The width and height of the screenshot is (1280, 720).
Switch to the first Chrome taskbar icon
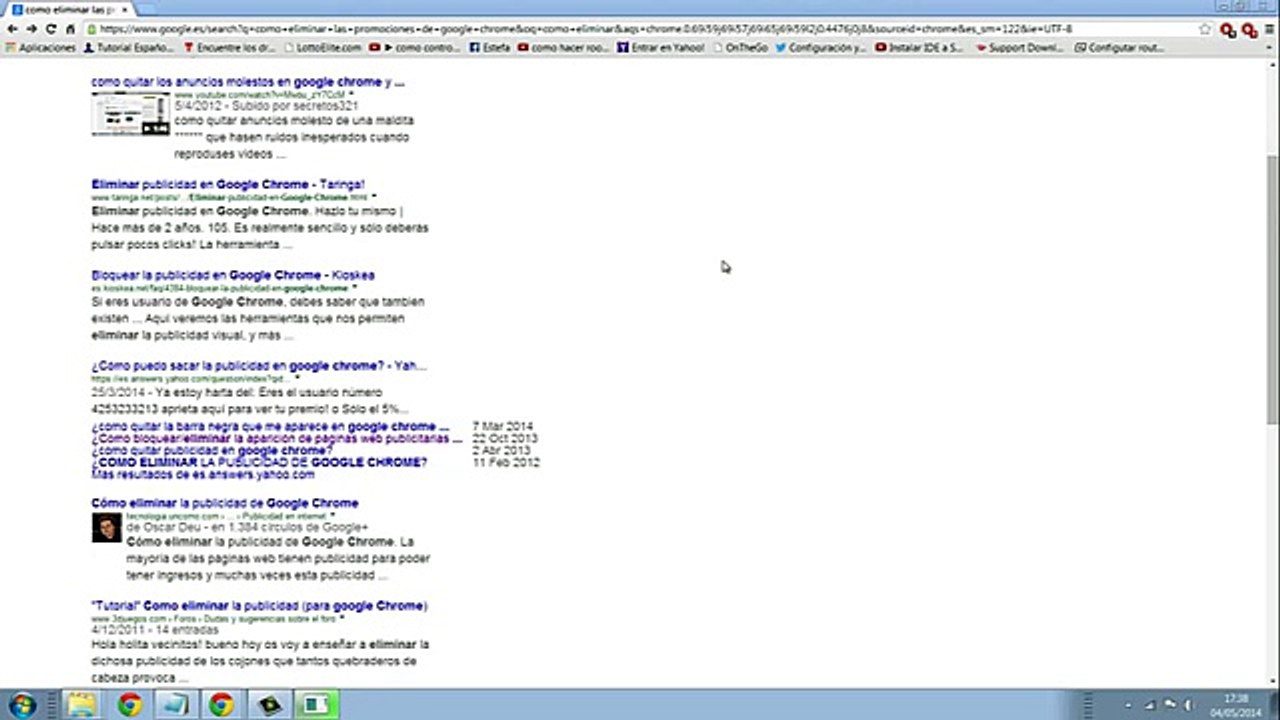pos(129,705)
